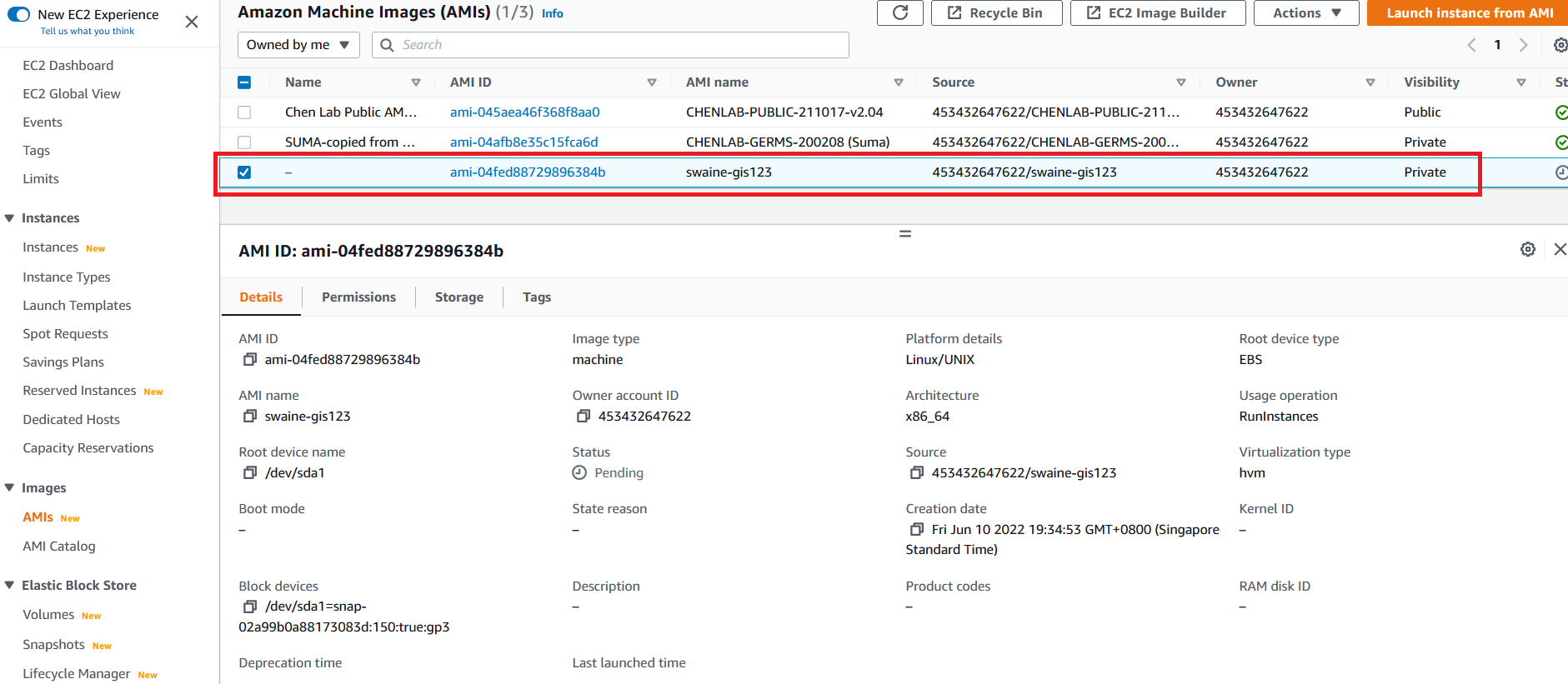This screenshot has height=684, width=1568.
Task: Open EC2 Dashboard in sidebar
Action: coord(68,66)
